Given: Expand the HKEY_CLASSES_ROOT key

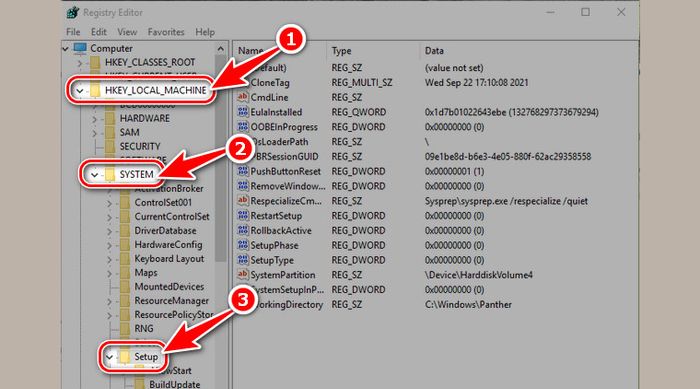Looking at the screenshot, I should point(80,63).
